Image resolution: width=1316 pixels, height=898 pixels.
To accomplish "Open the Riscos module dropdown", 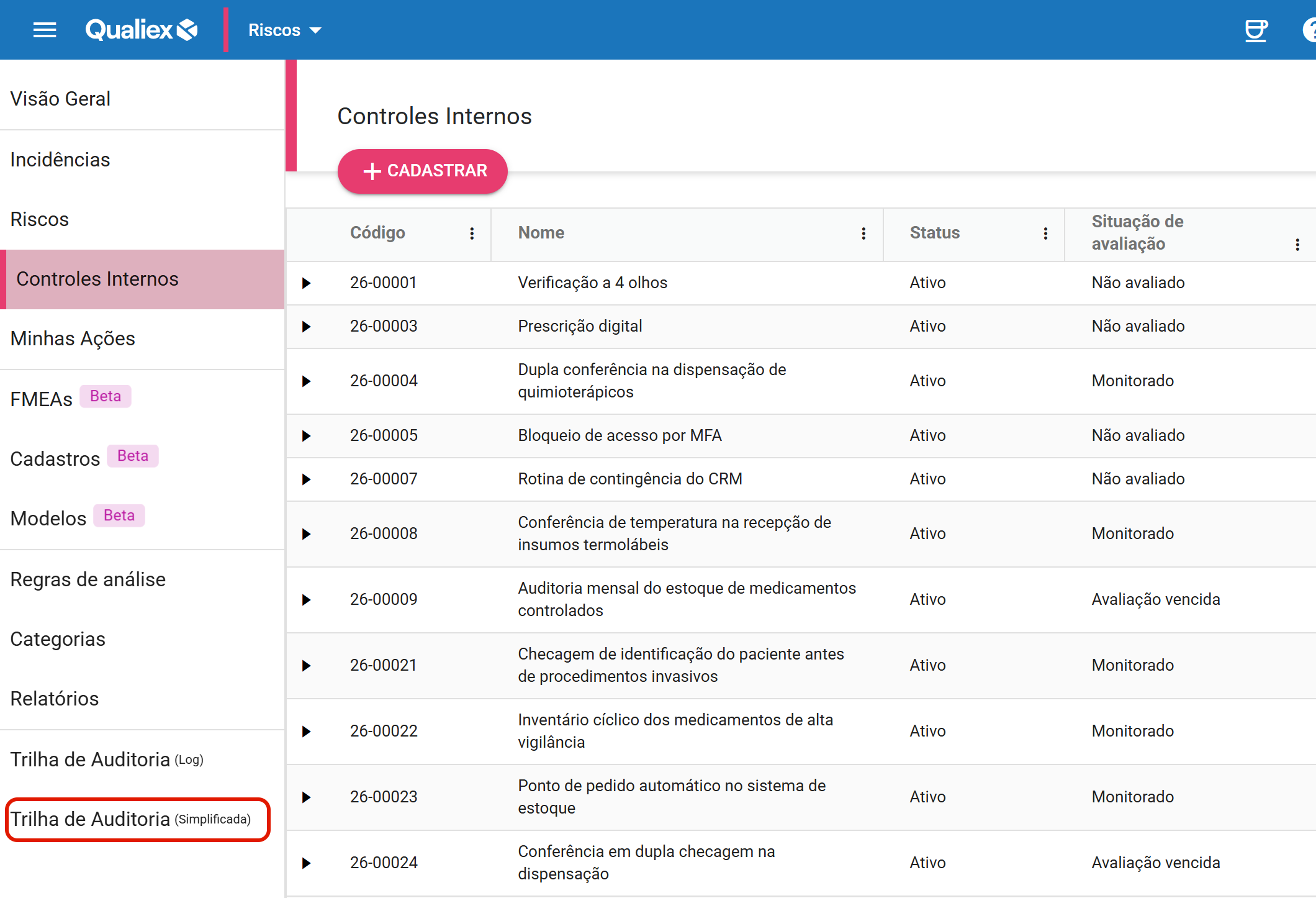I will [284, 30].
